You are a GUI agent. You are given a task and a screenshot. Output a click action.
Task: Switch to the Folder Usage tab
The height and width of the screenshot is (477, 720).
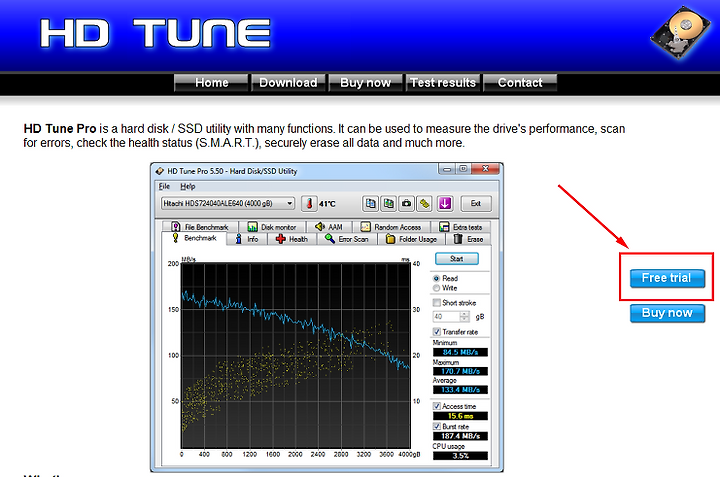[x=412, y=239]
